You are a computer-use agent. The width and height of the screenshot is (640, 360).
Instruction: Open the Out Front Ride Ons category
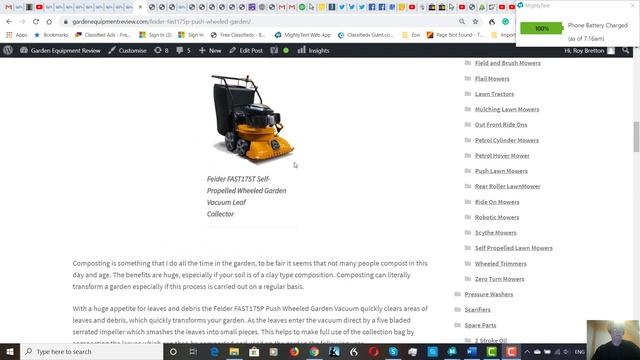tap(501, 124)
